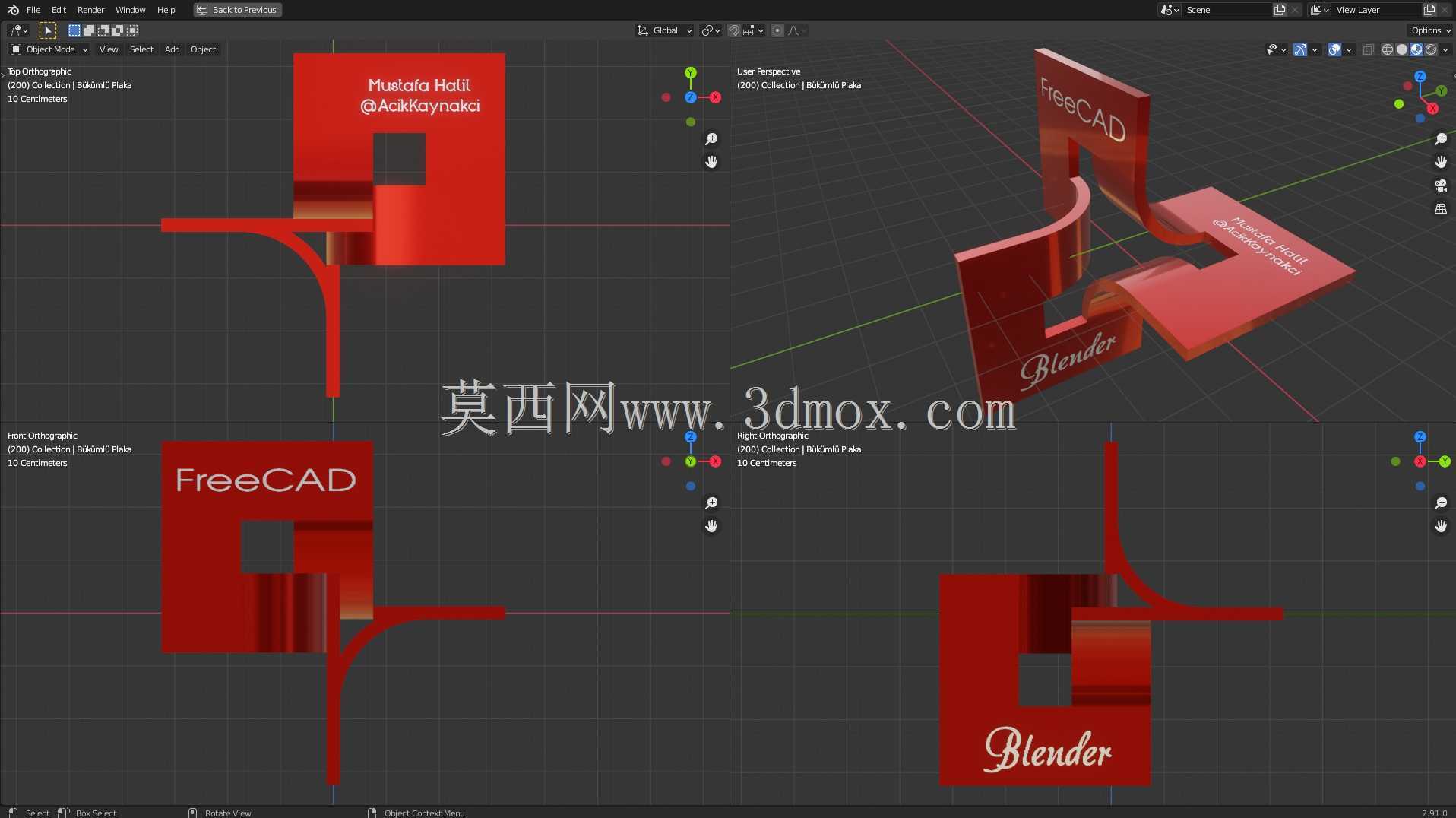Image resolution: width=1456 pixels, height=818 pixels.
Task: Toggle viewport overlays display
Action: [1334, 49]
